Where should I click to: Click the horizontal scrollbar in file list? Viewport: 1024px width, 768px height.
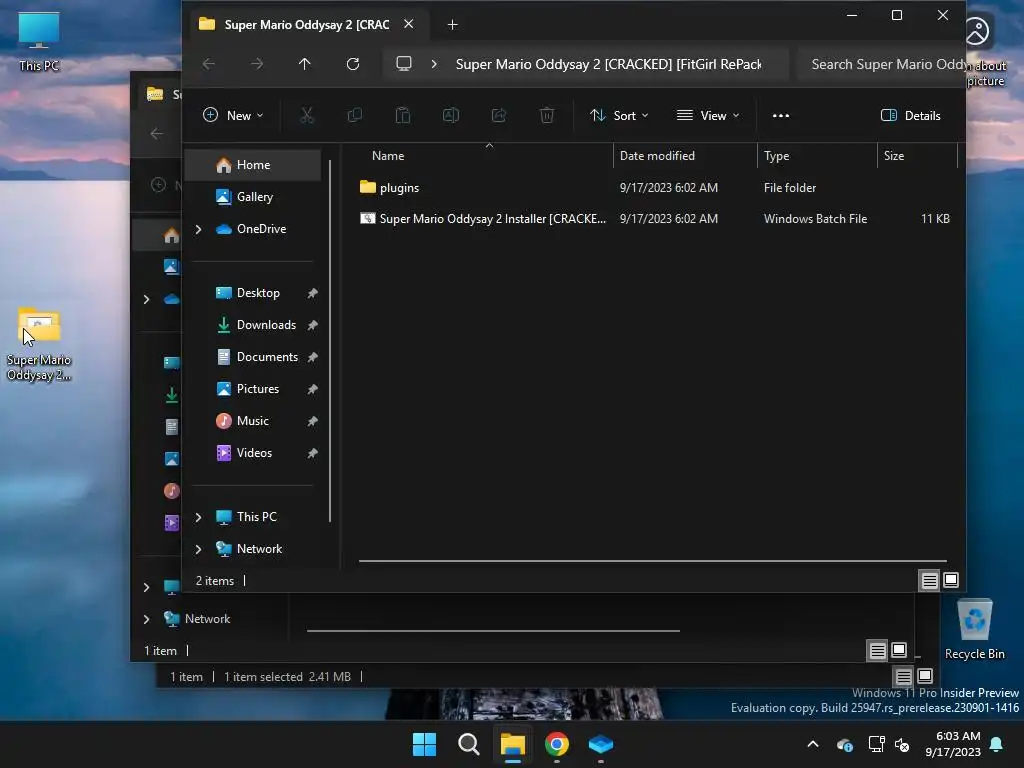pos(652,561)
